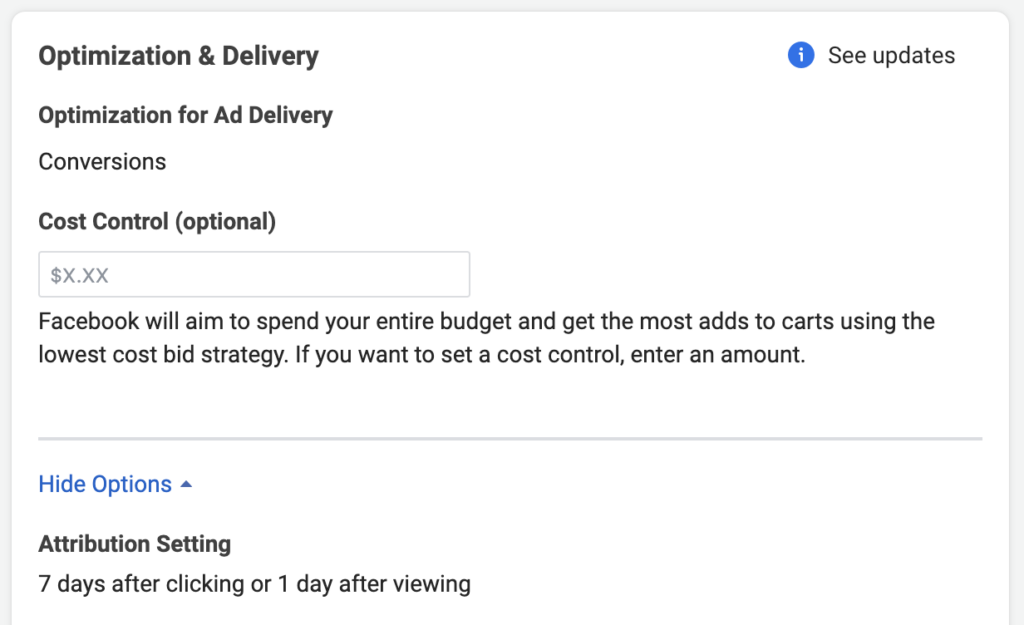This screenshot has height=625, width=1024.
Task: Click the "Conversions" optimization value
Action: coord(102,161)
